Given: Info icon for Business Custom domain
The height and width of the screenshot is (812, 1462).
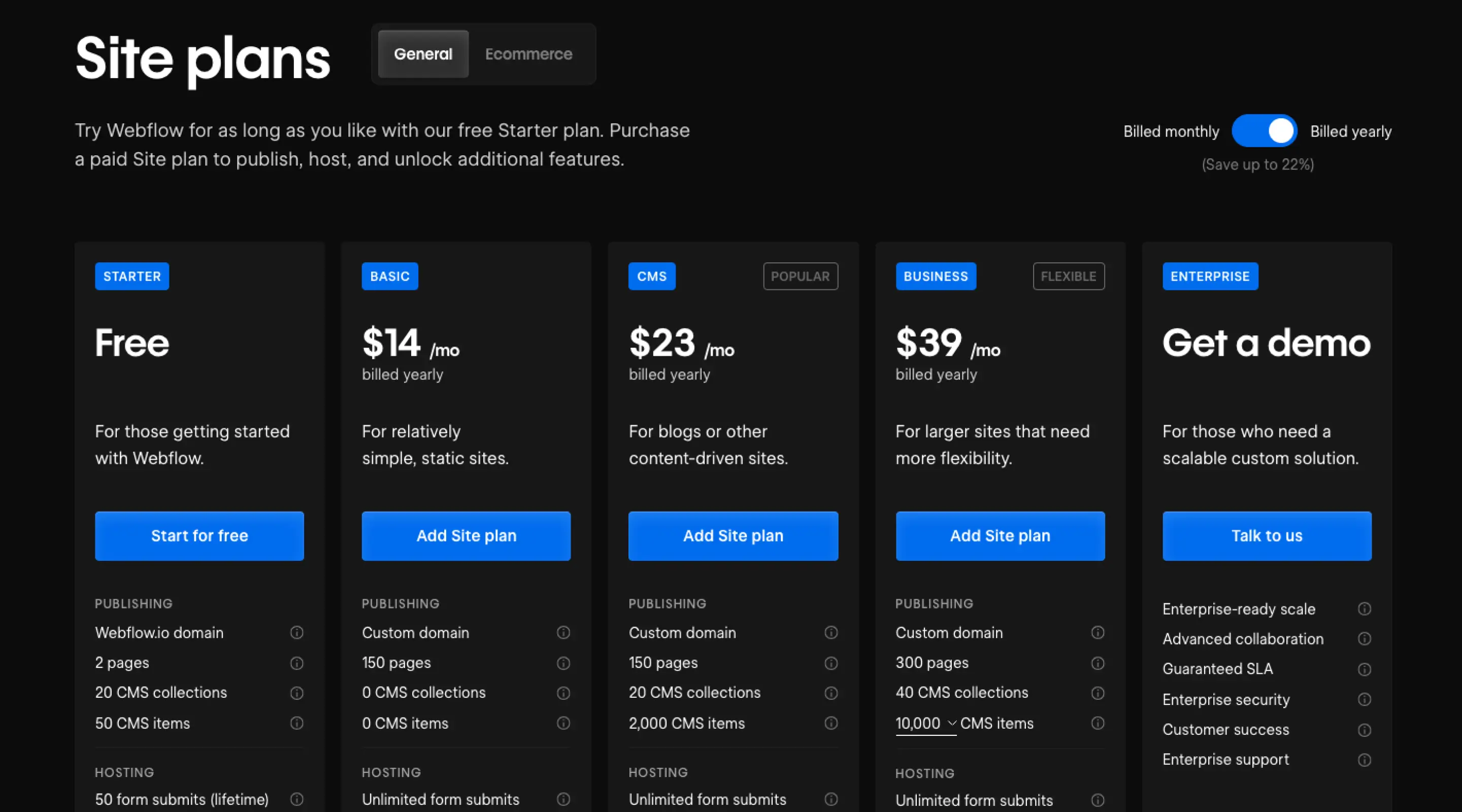Looking at the screenshot, I should [x=1098, y=633].
